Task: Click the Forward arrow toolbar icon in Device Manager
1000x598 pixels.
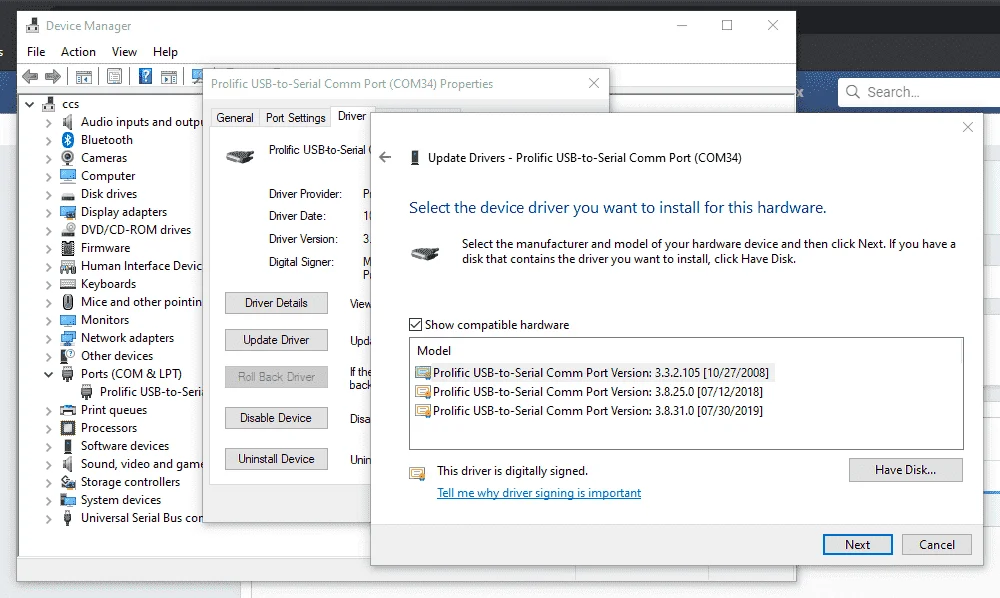Action: 53,77
